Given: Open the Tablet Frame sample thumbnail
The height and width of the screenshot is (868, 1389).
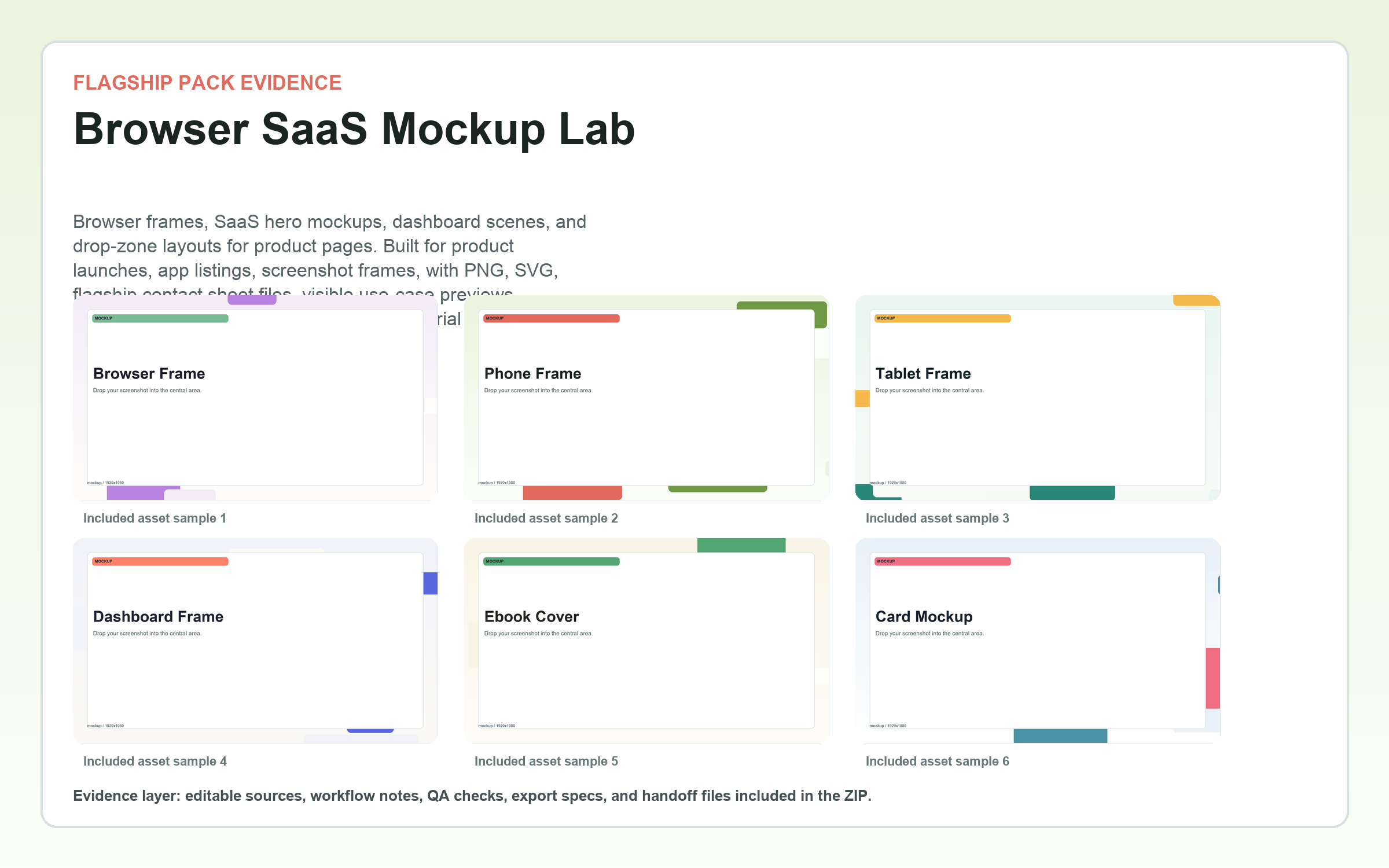Looking at the screenshot, I should [x=1038, y=398].
